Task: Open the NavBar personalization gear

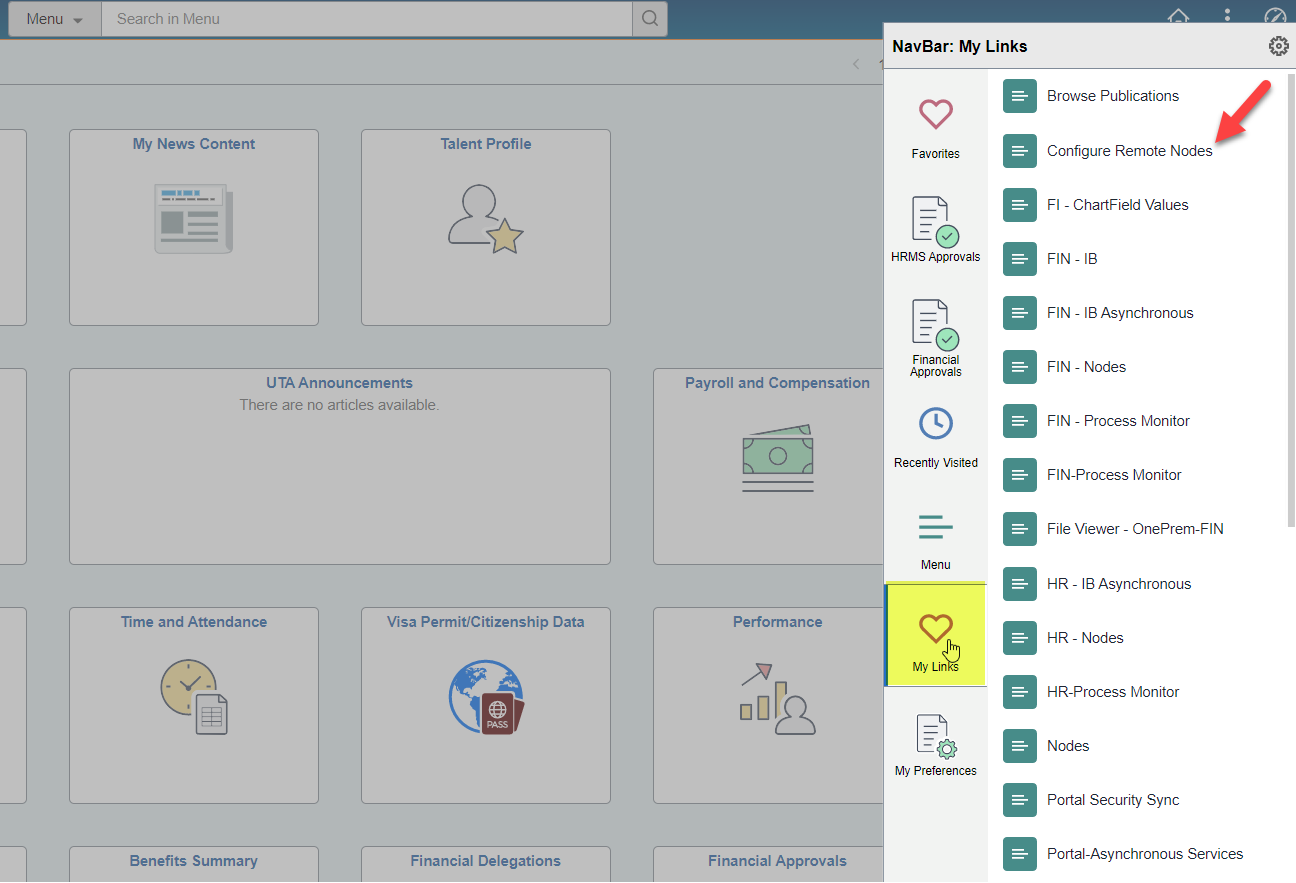Action: (1278, 46)
